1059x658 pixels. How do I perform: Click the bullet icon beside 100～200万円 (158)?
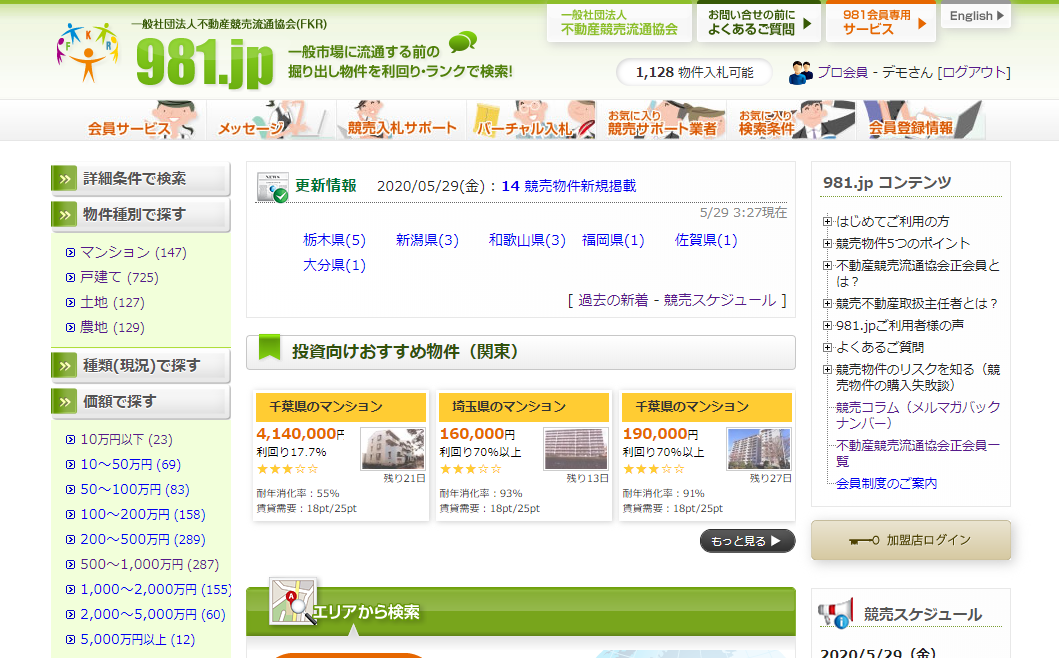[70, 515]
